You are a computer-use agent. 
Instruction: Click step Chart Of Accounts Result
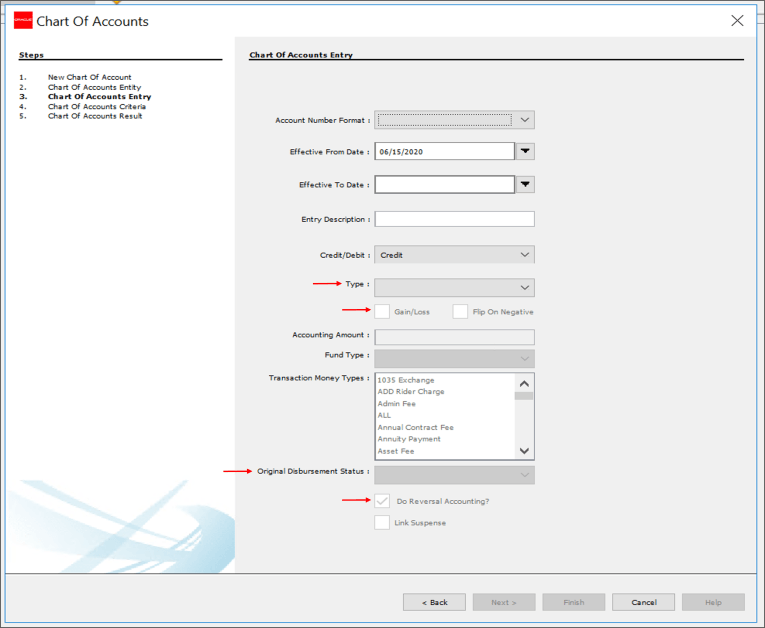click(x=95, y=116)
